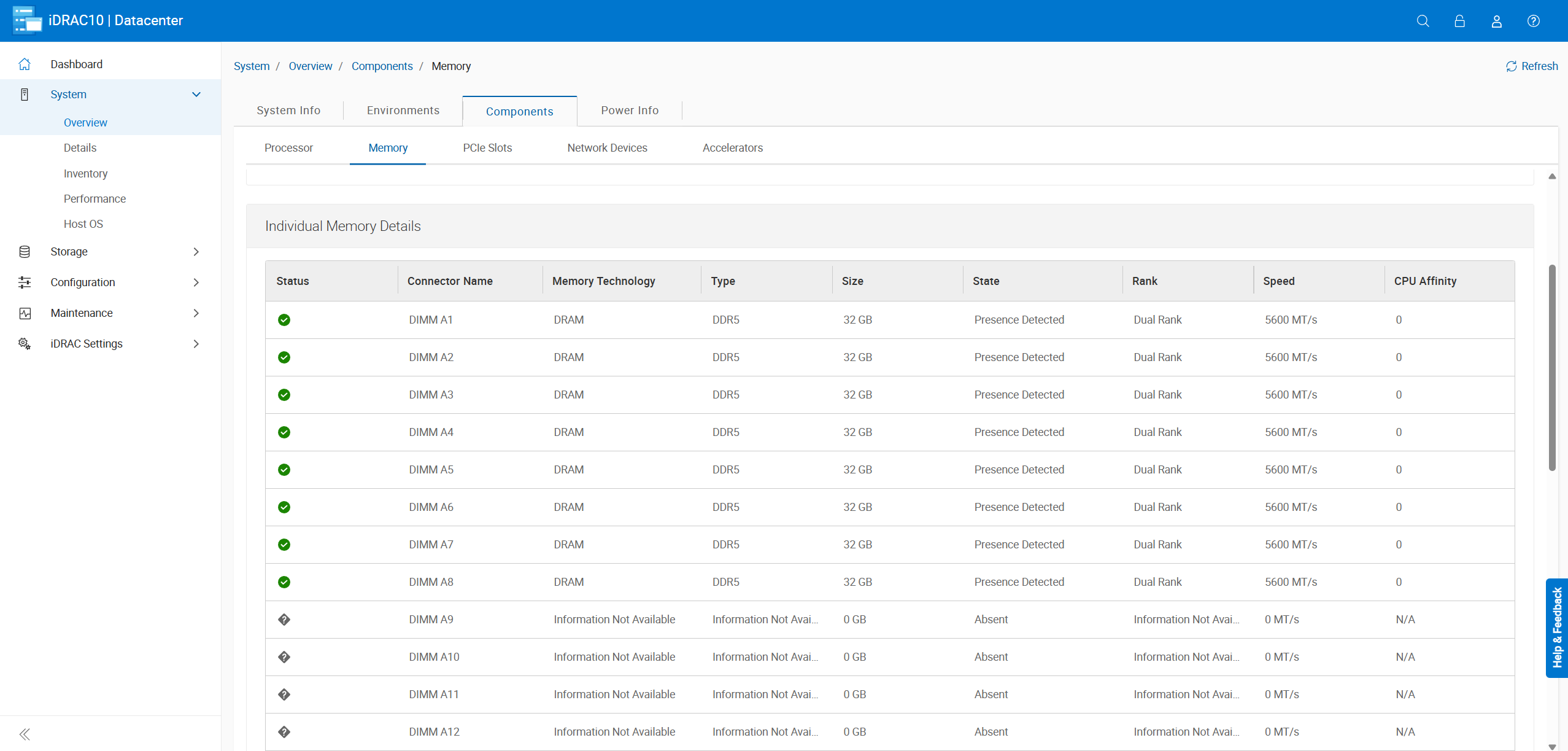The image size is (1568, 751).
Task: Open the help question mark icon
Action: pyautogui.click(x=1533, y=21)
